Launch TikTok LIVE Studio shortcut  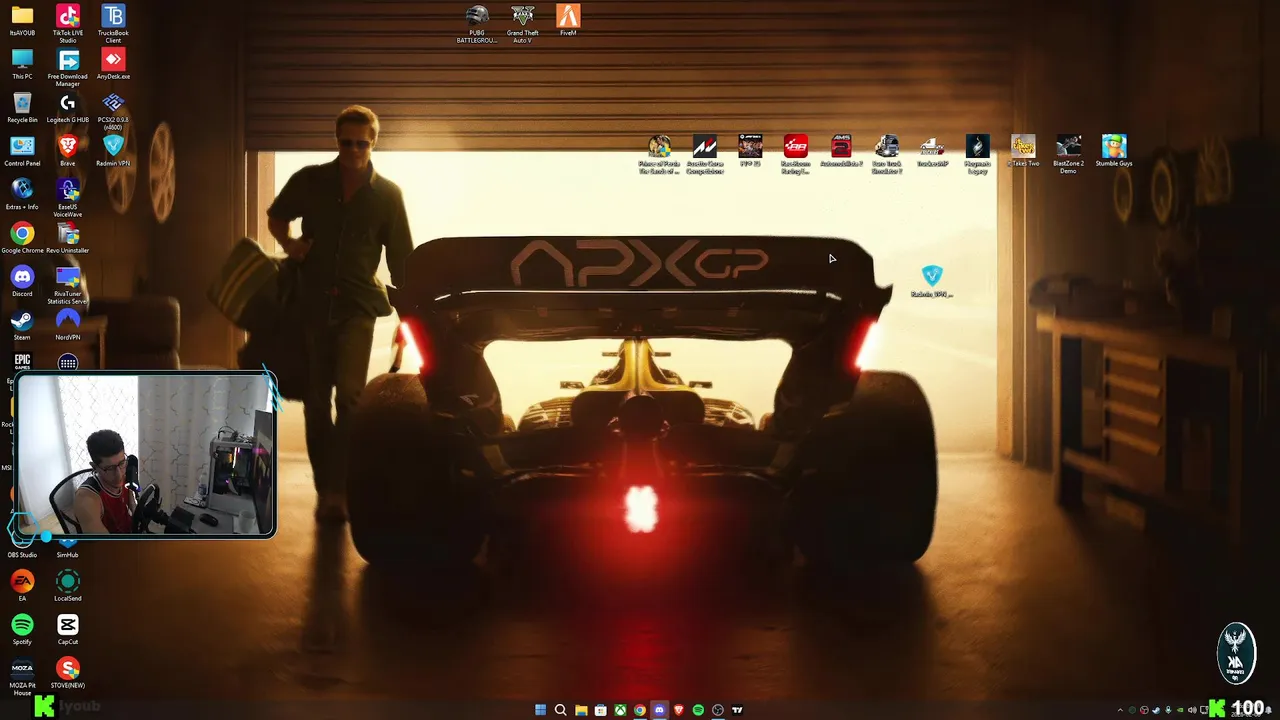coord(68,24)
